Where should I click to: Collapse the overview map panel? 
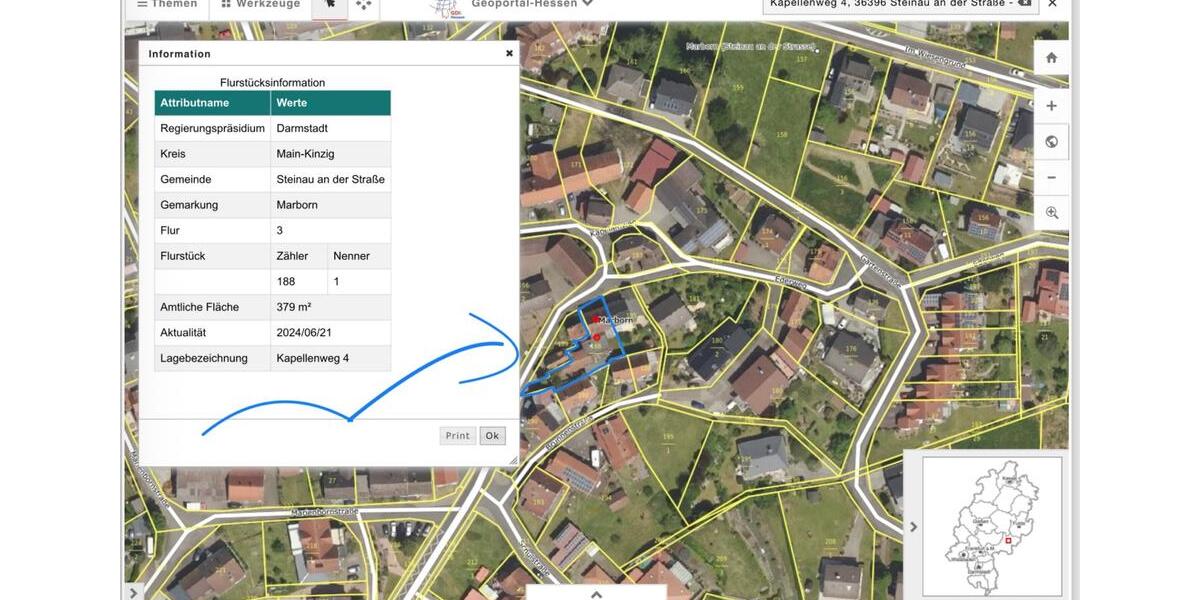913,527
